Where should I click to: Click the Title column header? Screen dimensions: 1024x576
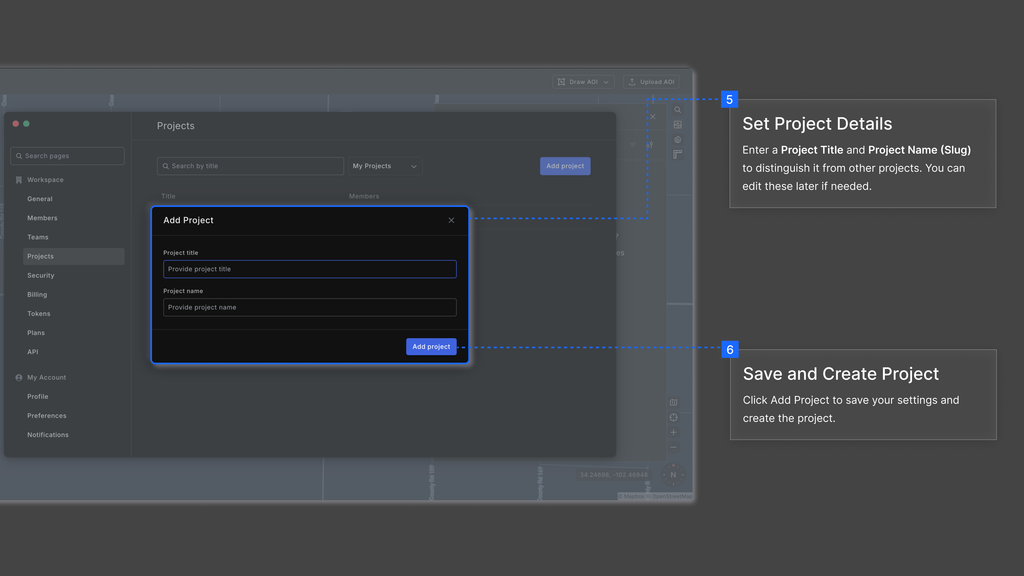coord(168,196)
